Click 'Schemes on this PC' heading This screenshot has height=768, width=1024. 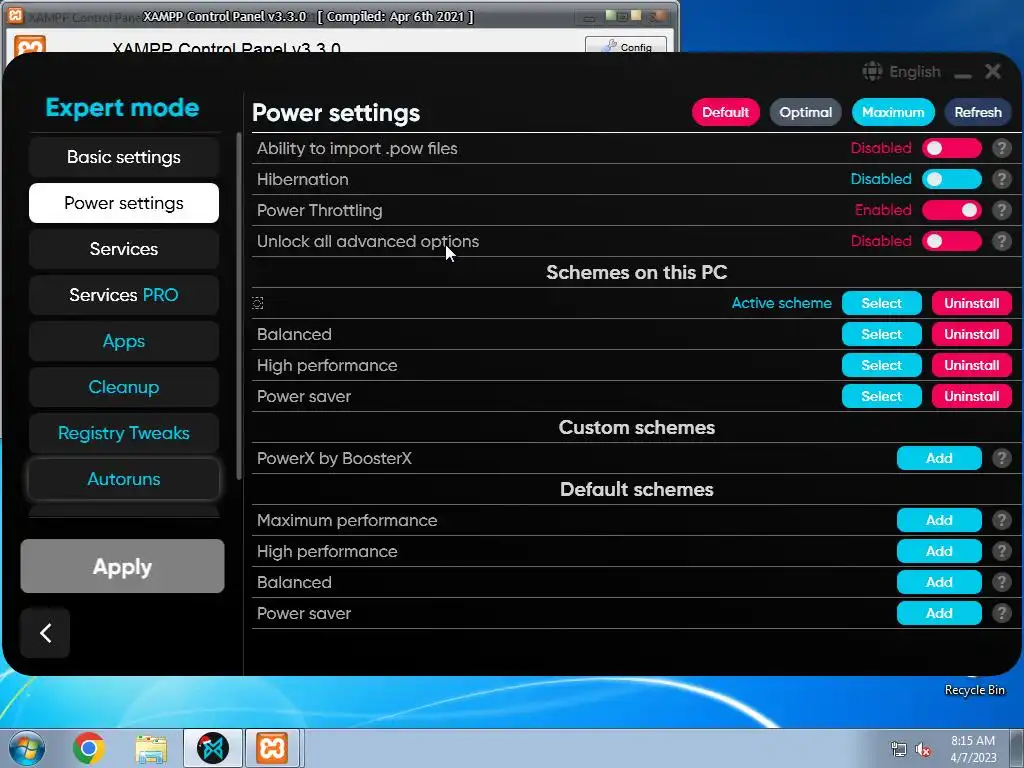point(636,272)
